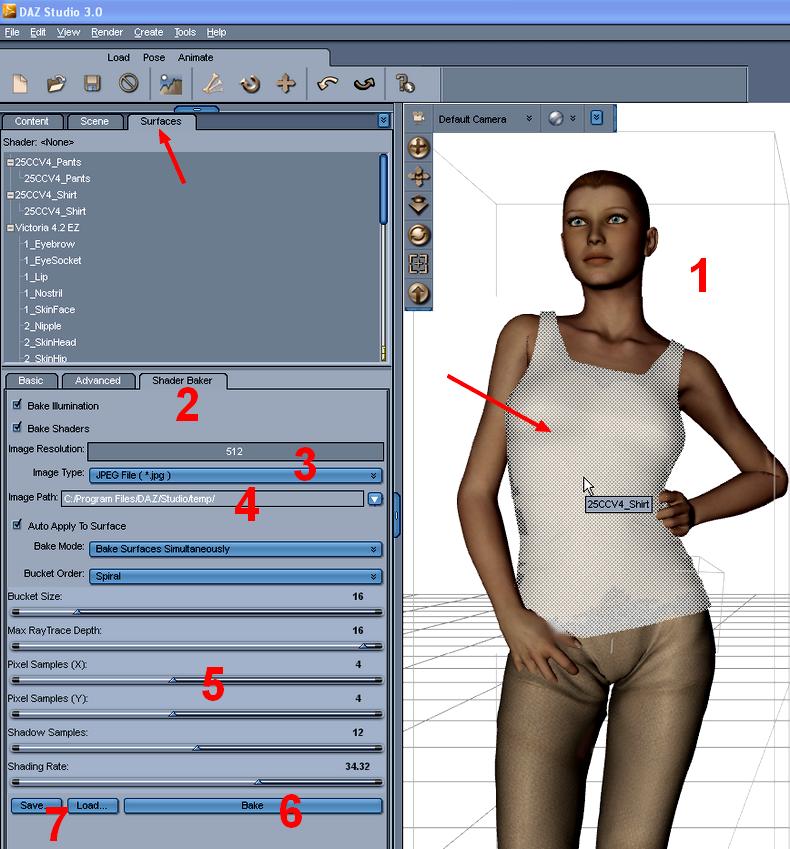Click the shading sphere draw-style icon
The image size is (790, 849).
556,118
